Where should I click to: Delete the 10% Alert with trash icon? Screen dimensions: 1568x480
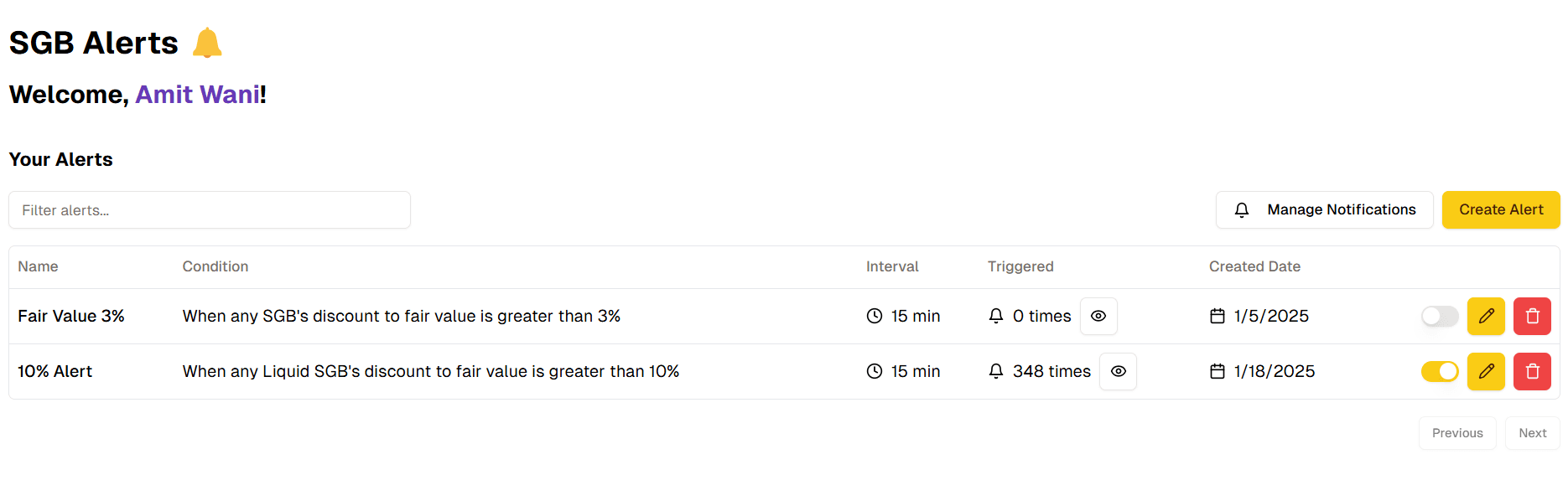coord(1532,371)
